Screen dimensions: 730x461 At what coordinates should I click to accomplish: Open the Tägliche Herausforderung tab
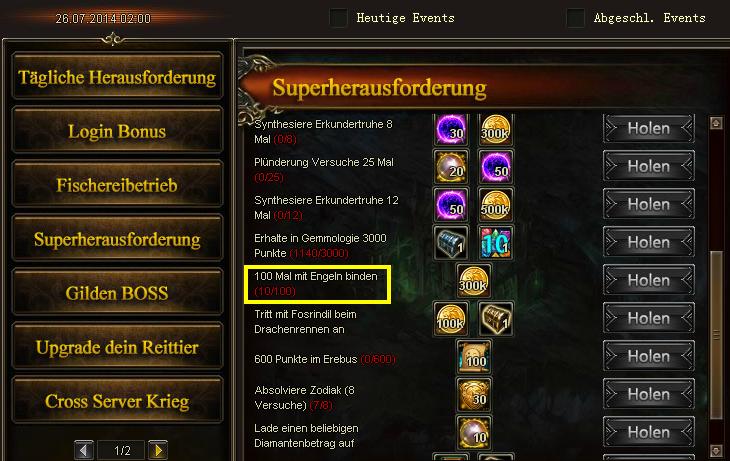tap(117, 77)
